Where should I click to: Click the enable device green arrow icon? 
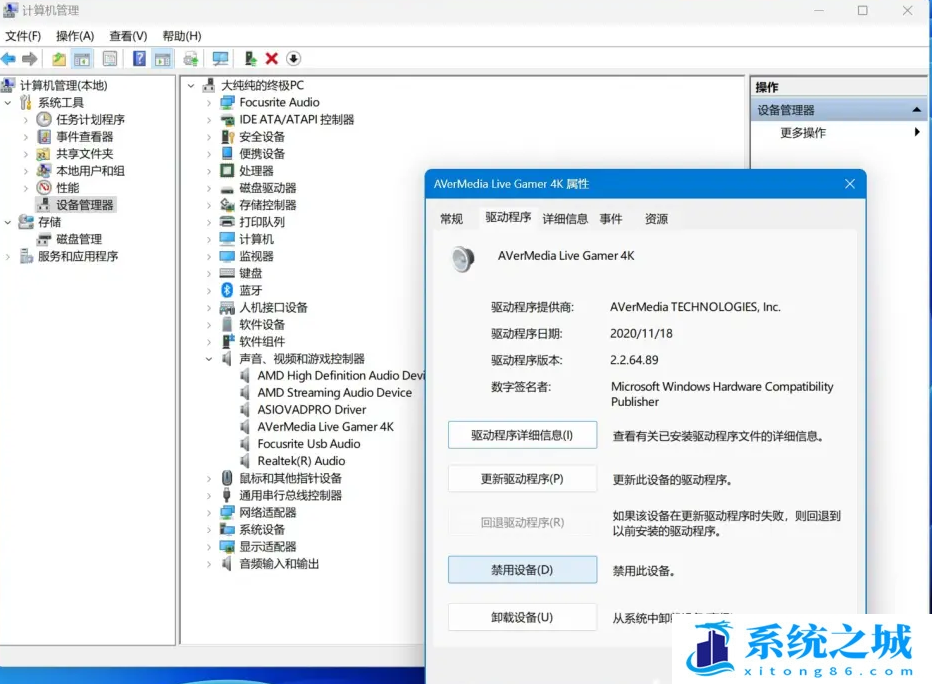pos(250,59)
